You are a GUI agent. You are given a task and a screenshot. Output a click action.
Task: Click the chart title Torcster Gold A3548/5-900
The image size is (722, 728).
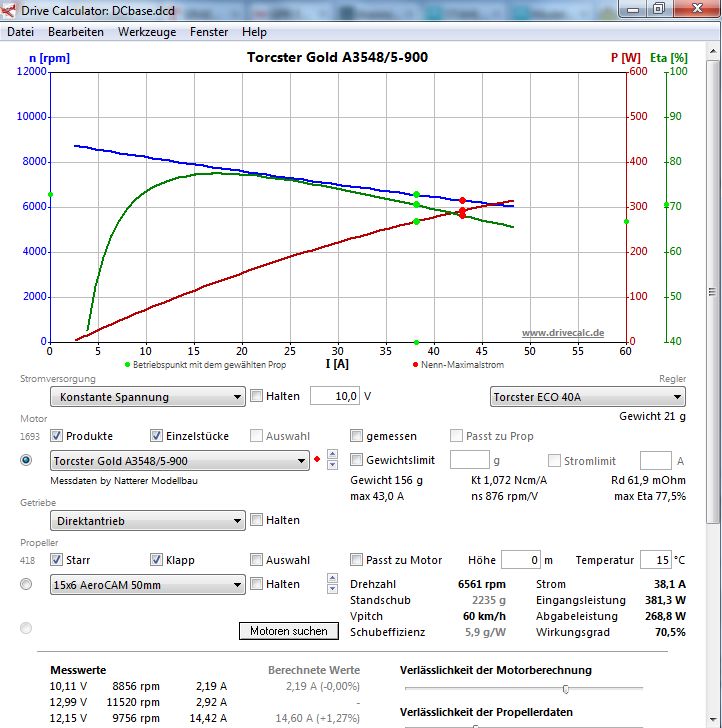(x=337, y=57)
